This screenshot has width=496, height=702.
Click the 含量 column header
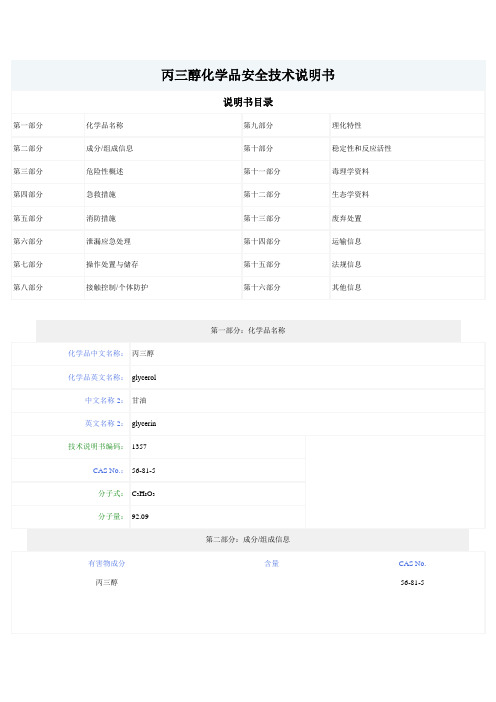(x=272, y=563)
